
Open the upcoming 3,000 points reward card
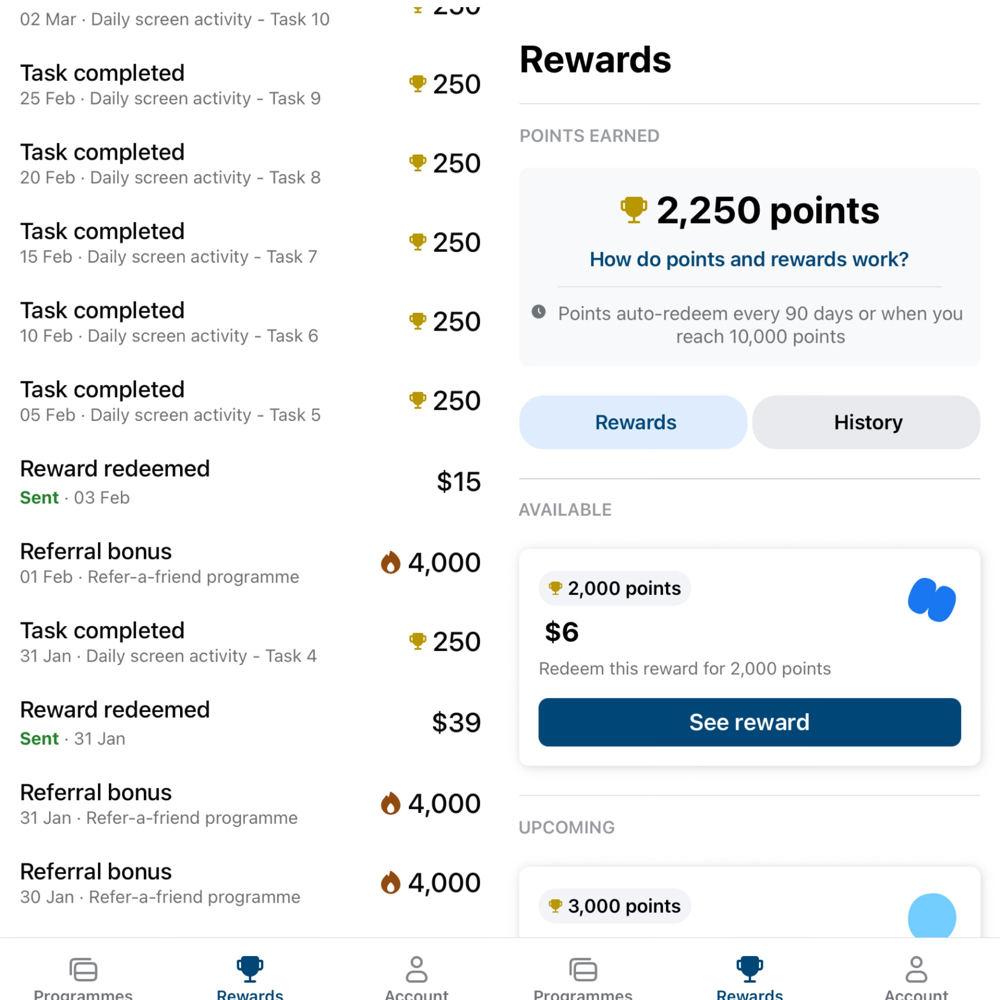pyautogui.click(x=749, y=902)
